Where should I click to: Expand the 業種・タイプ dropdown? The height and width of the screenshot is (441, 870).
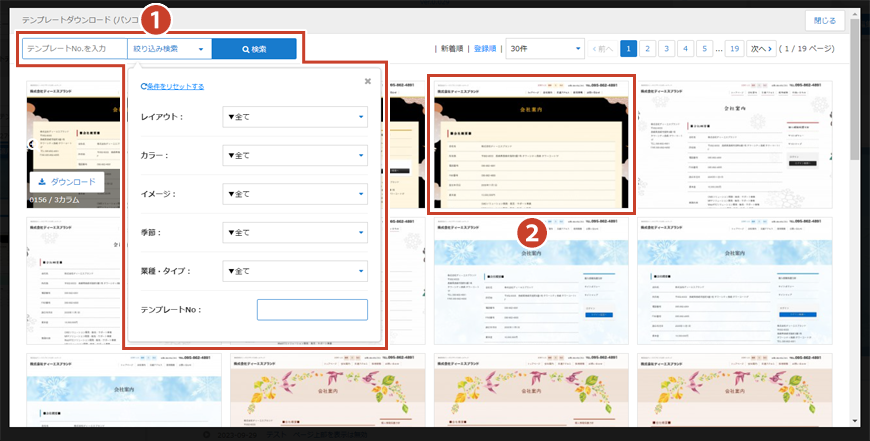pos(295,271)
